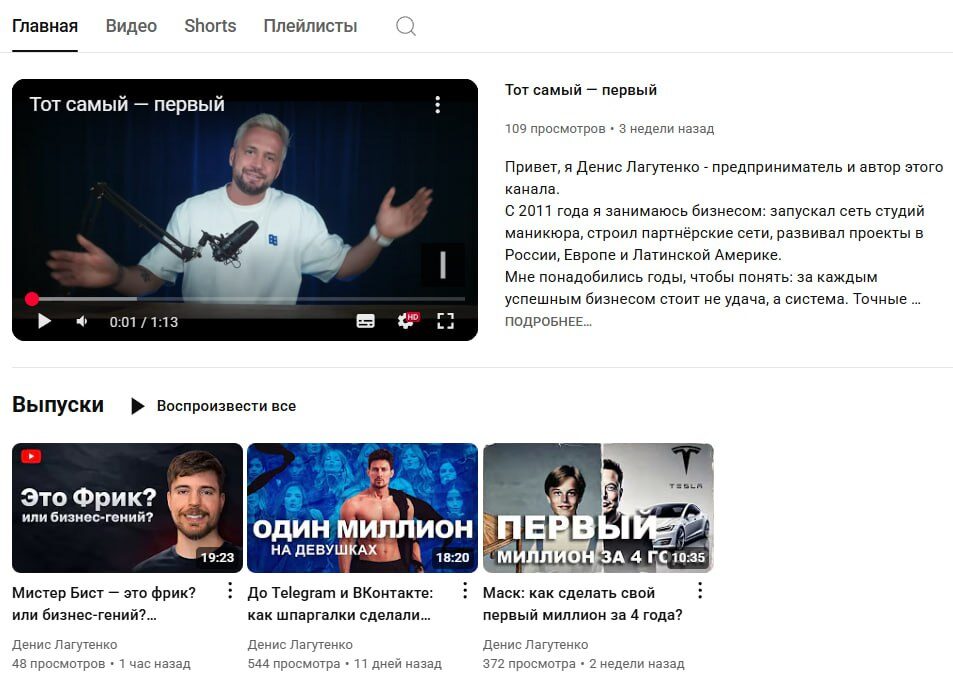Open the ОДИН МИЛЛИОН video thumbnail
953x682 pixels.
coord(362,508)
